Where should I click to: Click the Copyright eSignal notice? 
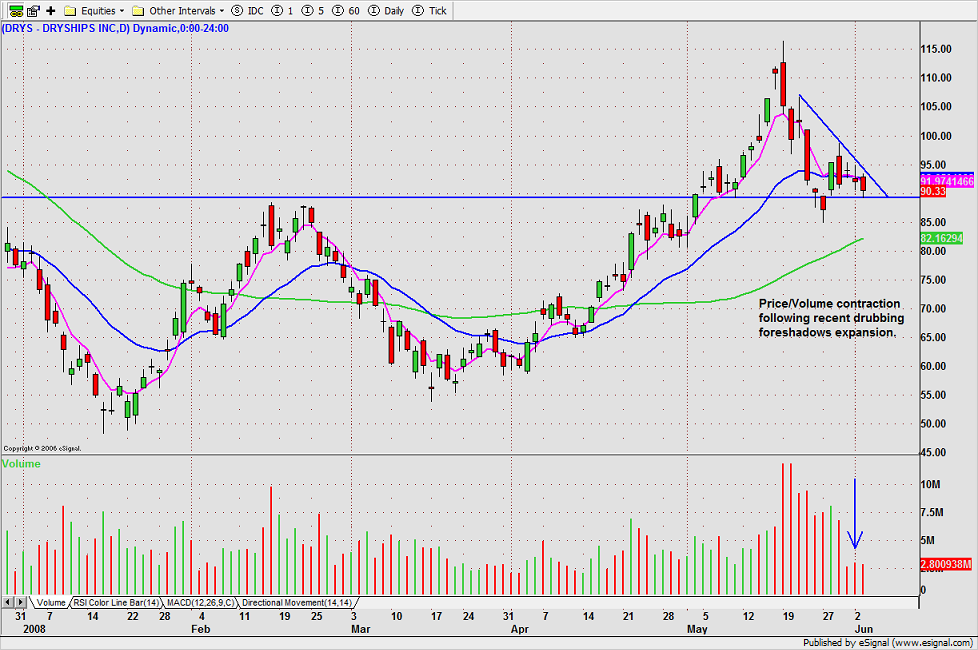tap(42, 449)
